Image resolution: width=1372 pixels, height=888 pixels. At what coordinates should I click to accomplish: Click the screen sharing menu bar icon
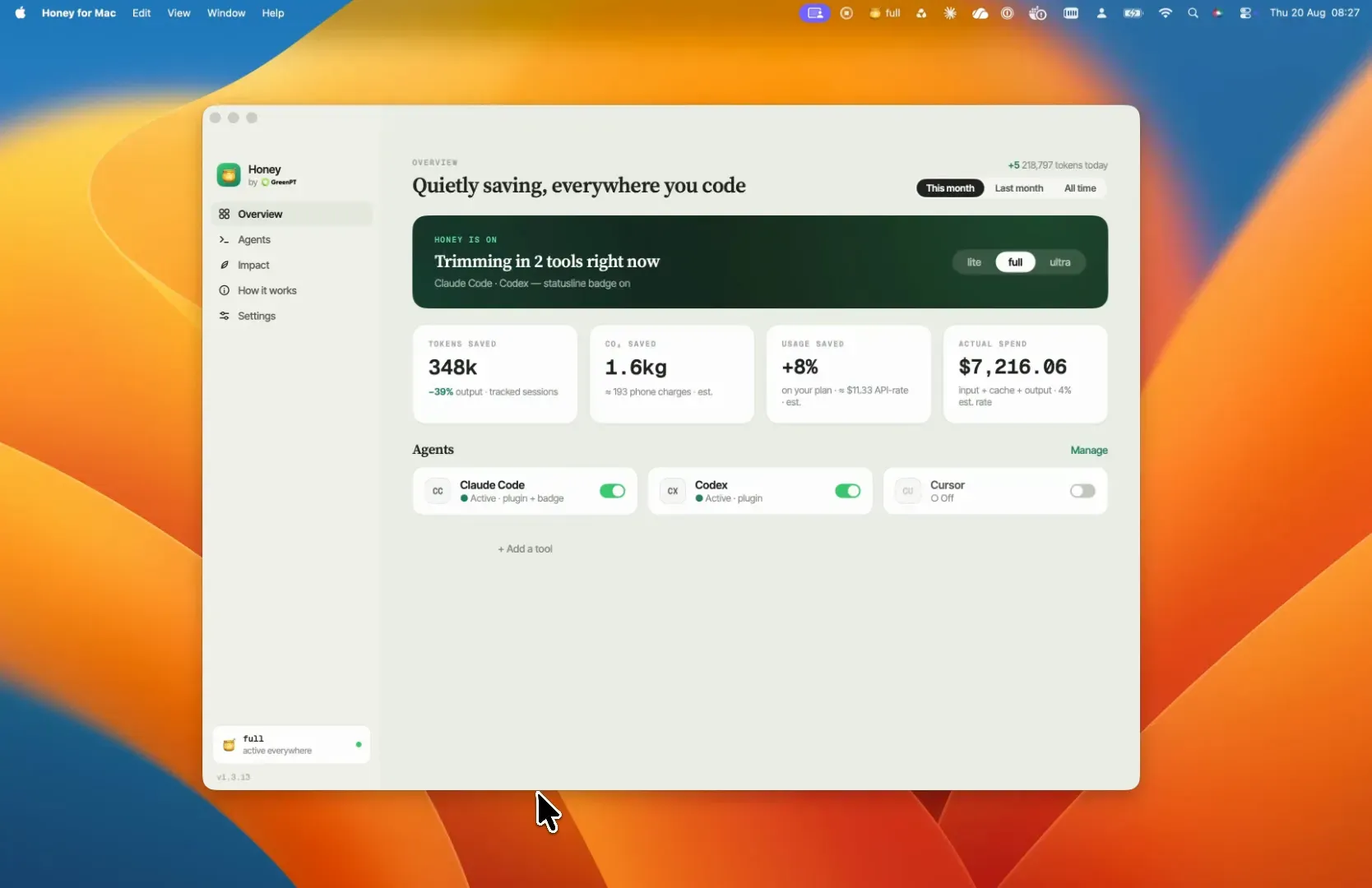(x=814, y=13)
